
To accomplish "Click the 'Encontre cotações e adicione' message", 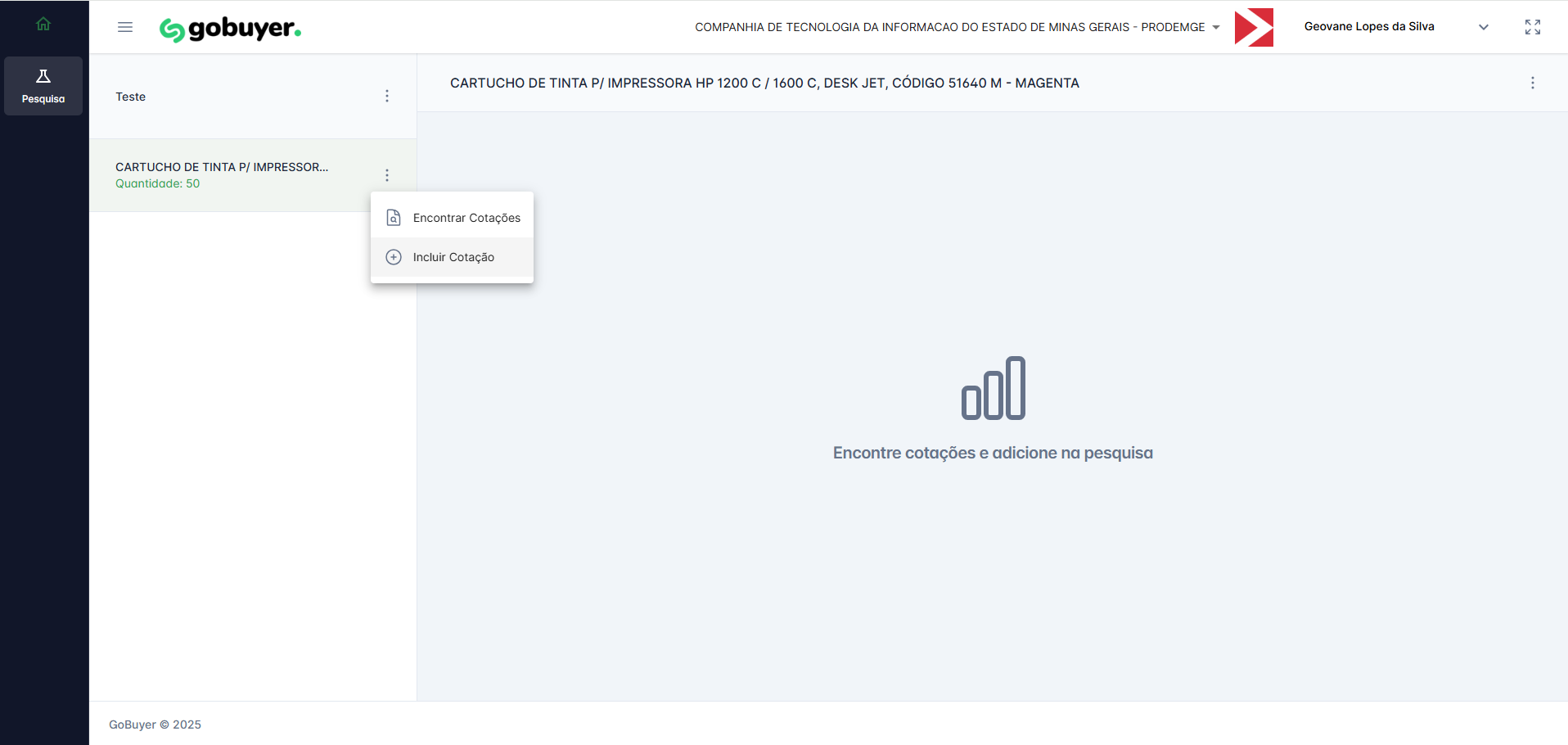I will tap(993, 453).
